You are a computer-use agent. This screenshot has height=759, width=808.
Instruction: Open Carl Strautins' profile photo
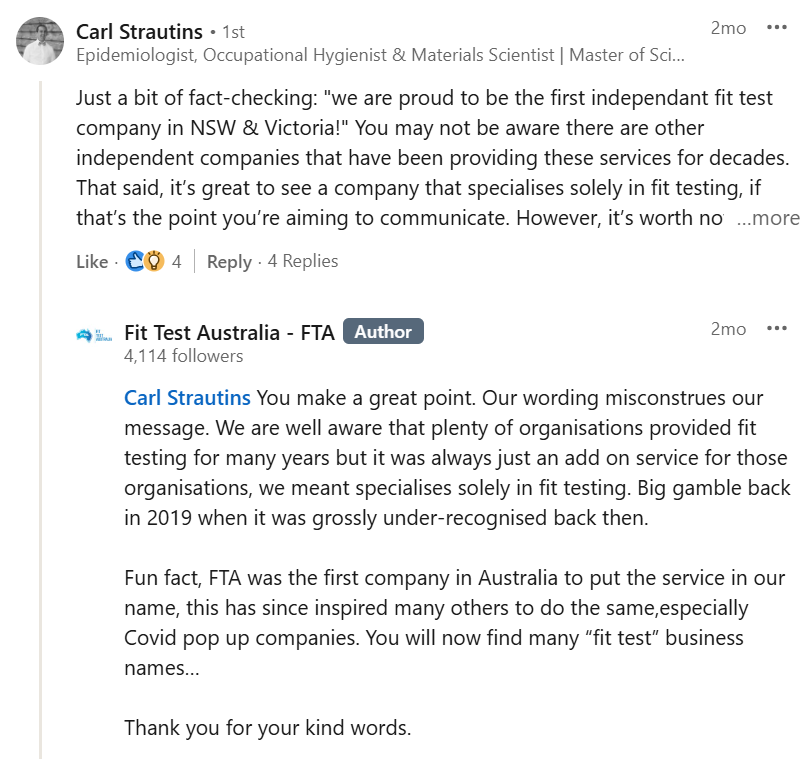click(40, 41)
